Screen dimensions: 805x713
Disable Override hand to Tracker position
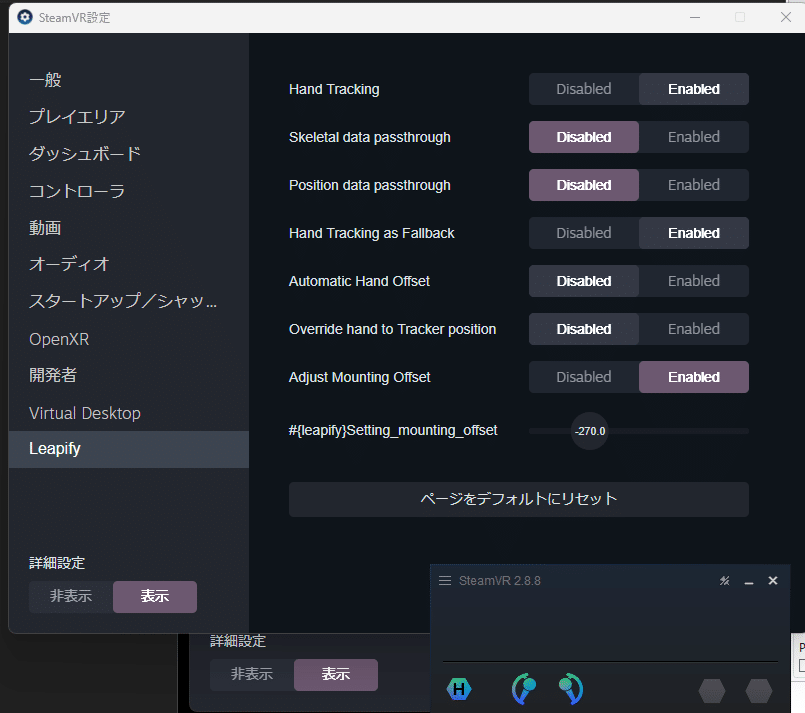(x=584, y=329)
